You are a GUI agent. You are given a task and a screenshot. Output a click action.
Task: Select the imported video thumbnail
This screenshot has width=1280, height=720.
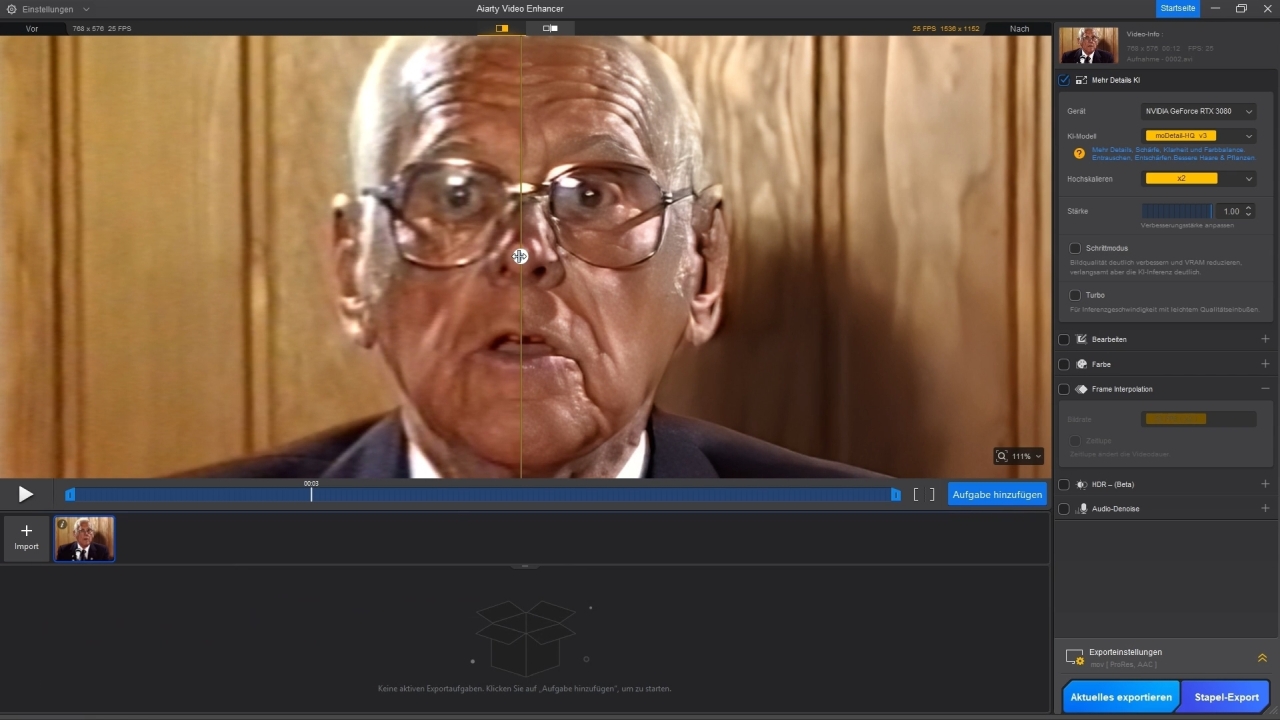point(85,539)
